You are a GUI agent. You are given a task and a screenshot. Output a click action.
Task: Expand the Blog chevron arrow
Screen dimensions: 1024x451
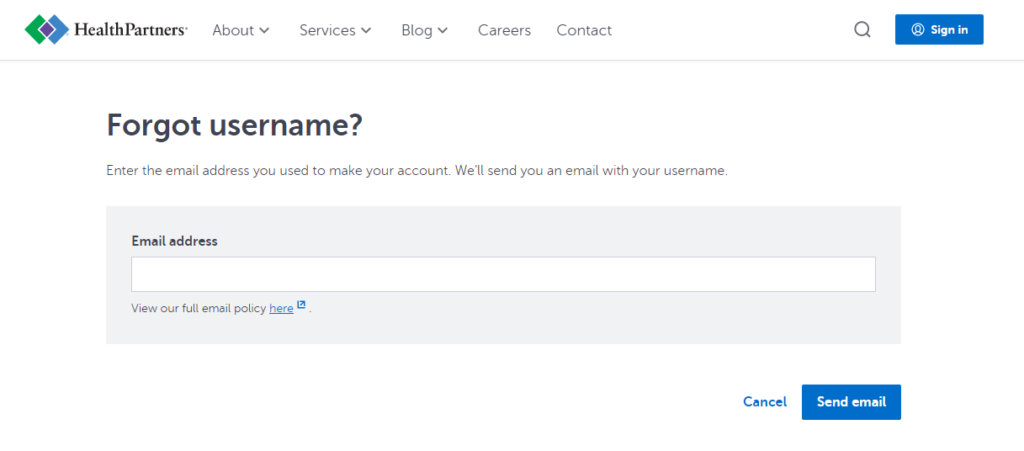(443, 30)
